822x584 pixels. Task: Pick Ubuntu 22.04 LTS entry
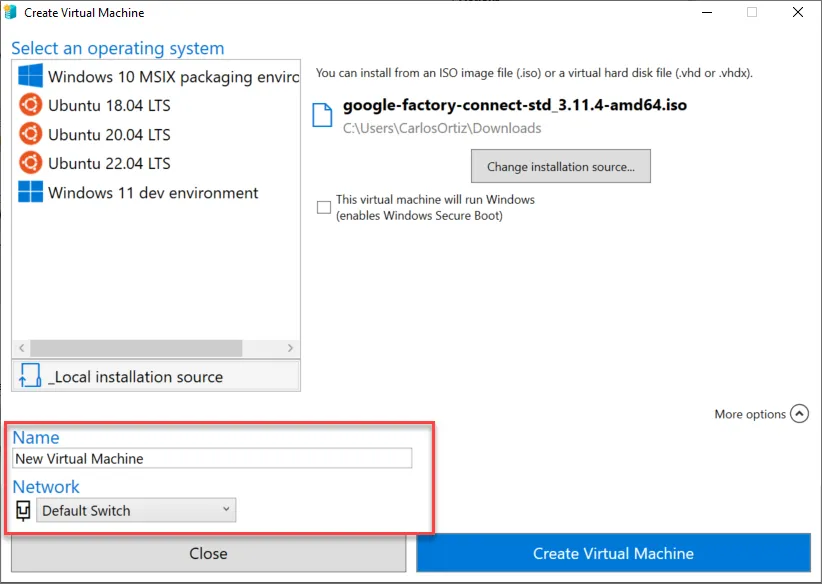(x=156, y=164)
